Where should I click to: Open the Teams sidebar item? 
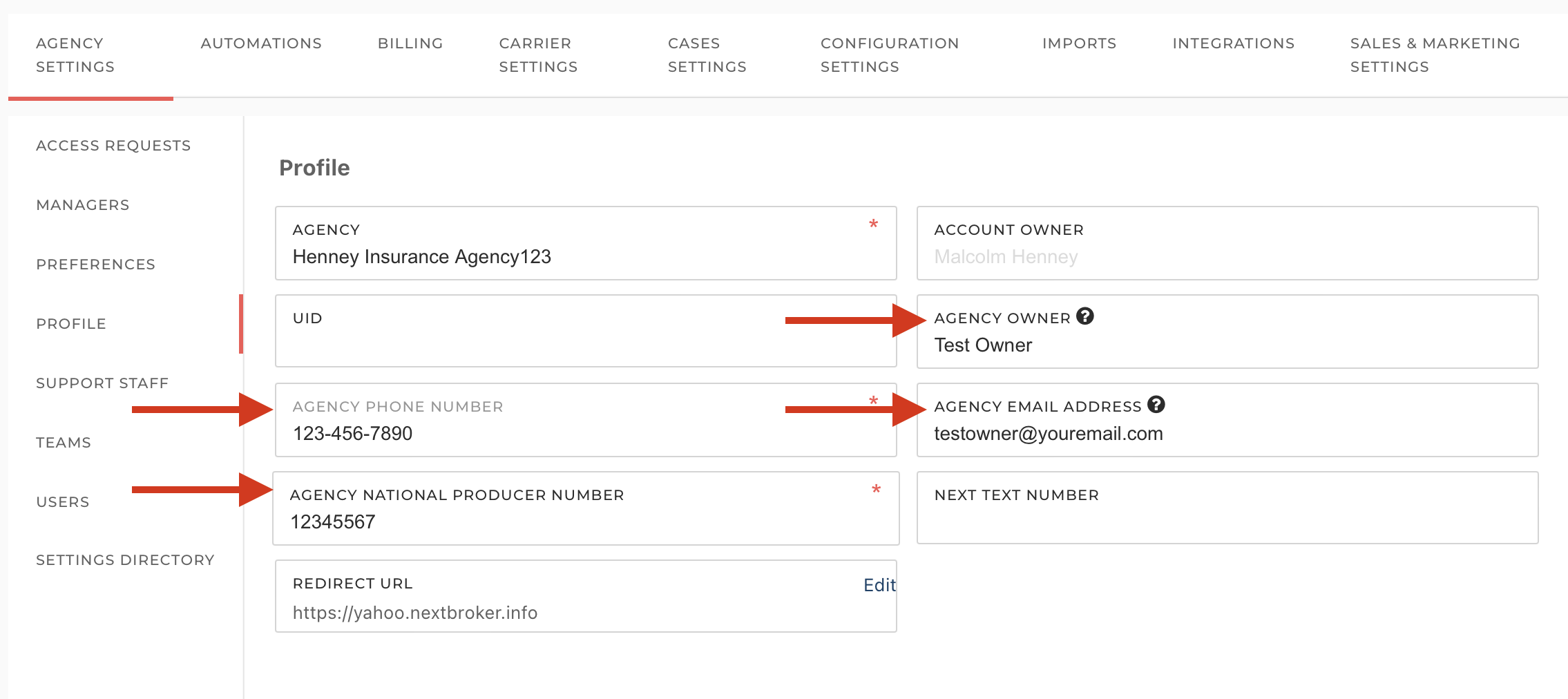click(64, 443)
